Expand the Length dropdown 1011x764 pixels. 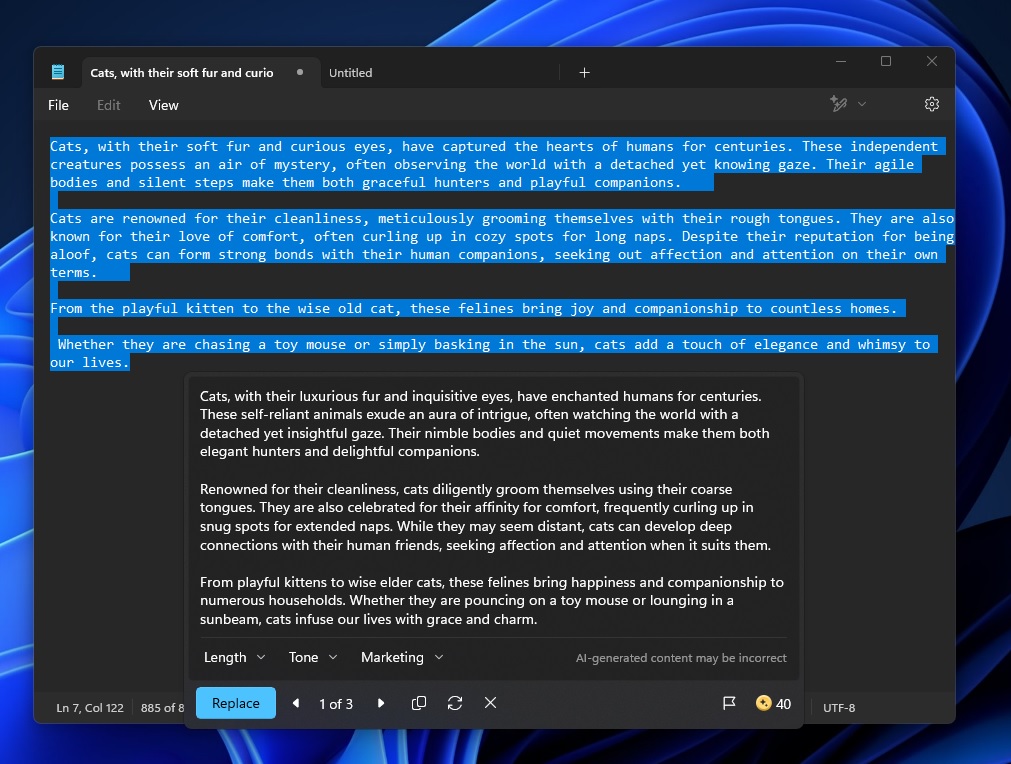[x=234, y=657]
